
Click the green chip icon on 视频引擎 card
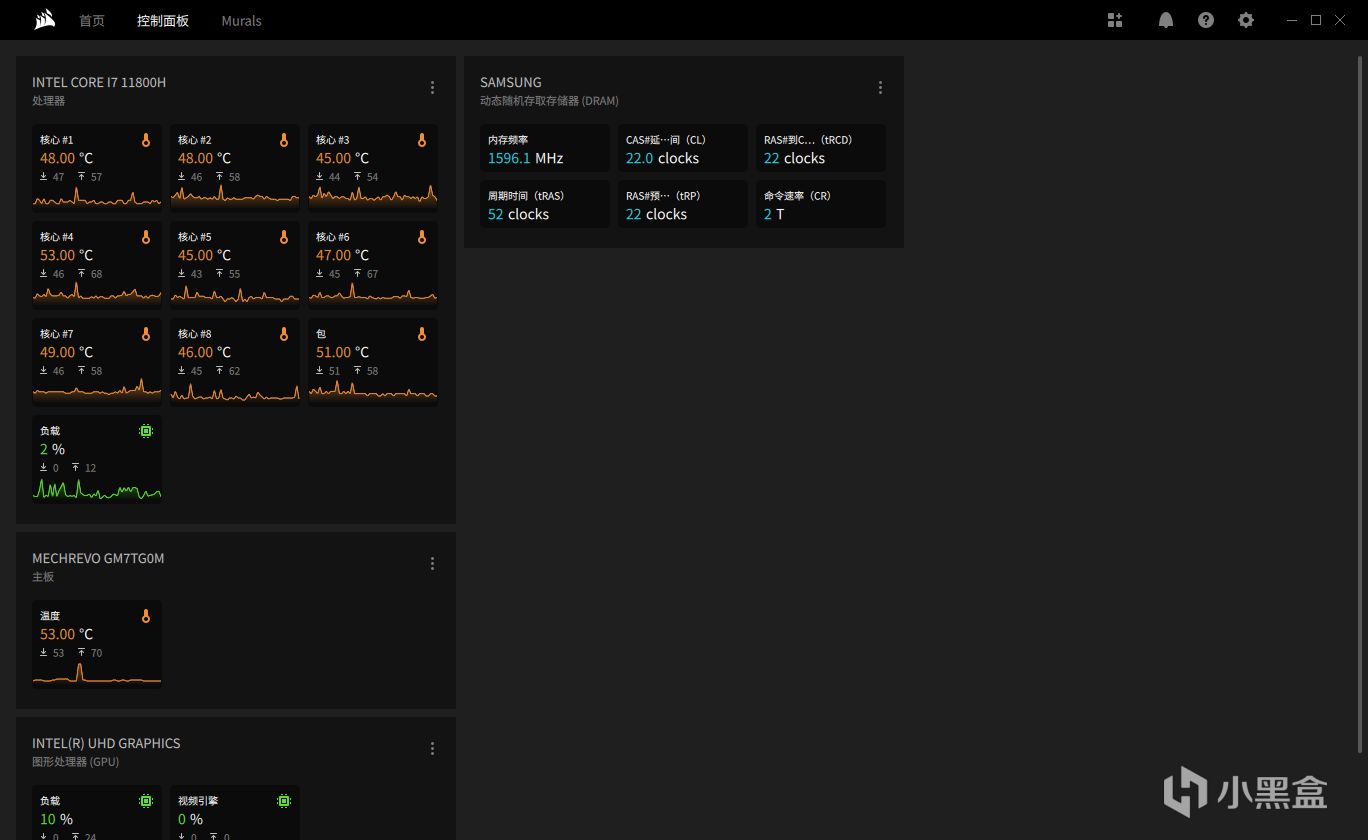[284, 801]
